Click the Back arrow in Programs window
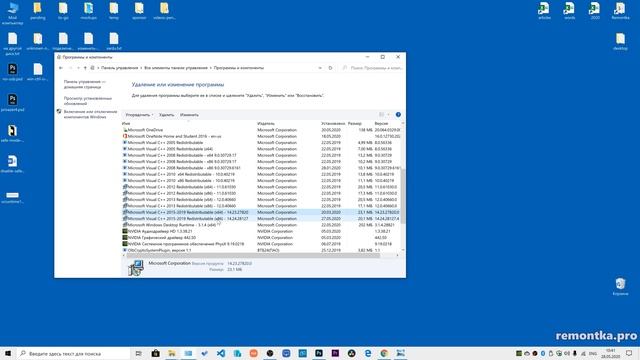Viewport: 640px width, 360px height. (61, 68)
